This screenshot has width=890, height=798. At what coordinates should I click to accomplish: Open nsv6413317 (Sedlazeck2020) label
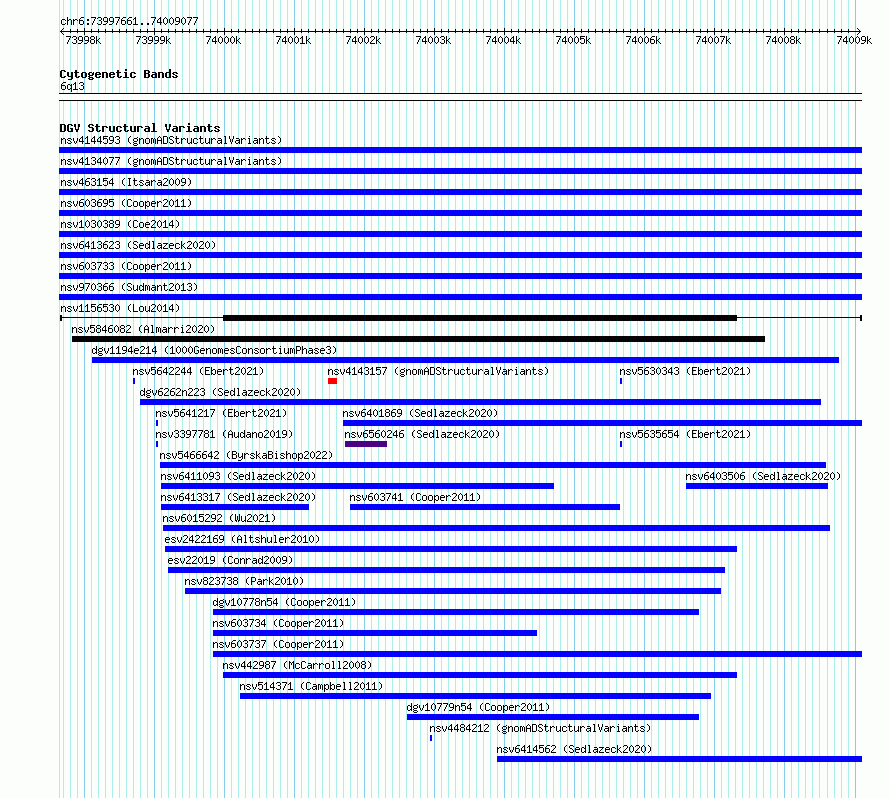click(x=238, y=497)
